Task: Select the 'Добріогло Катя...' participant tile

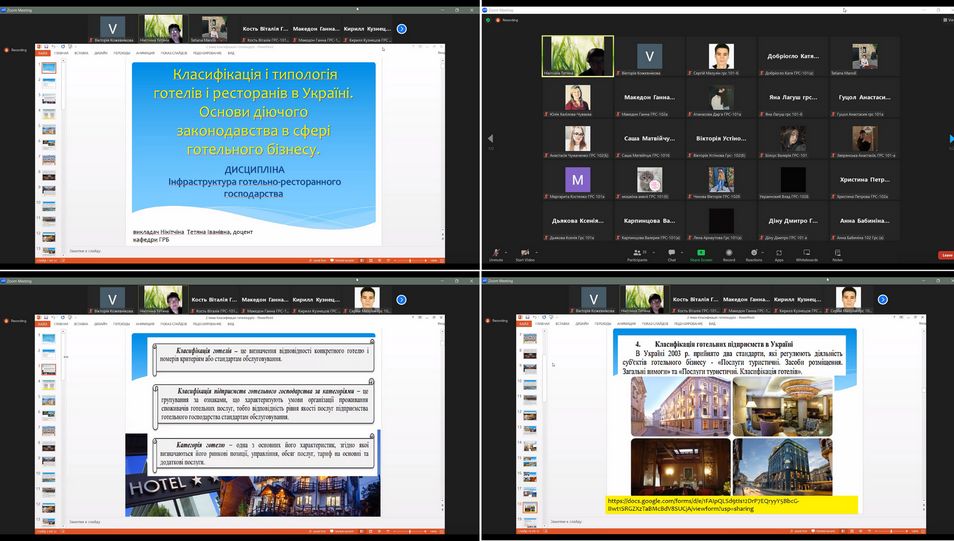Action: (x=793, y=56)
